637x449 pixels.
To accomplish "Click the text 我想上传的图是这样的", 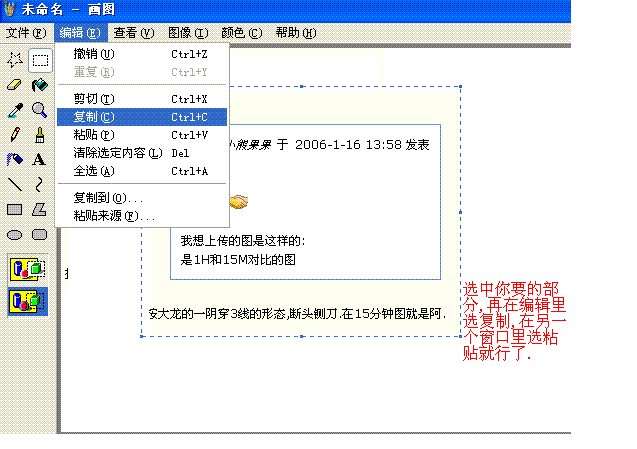I will tap(241, 241).
